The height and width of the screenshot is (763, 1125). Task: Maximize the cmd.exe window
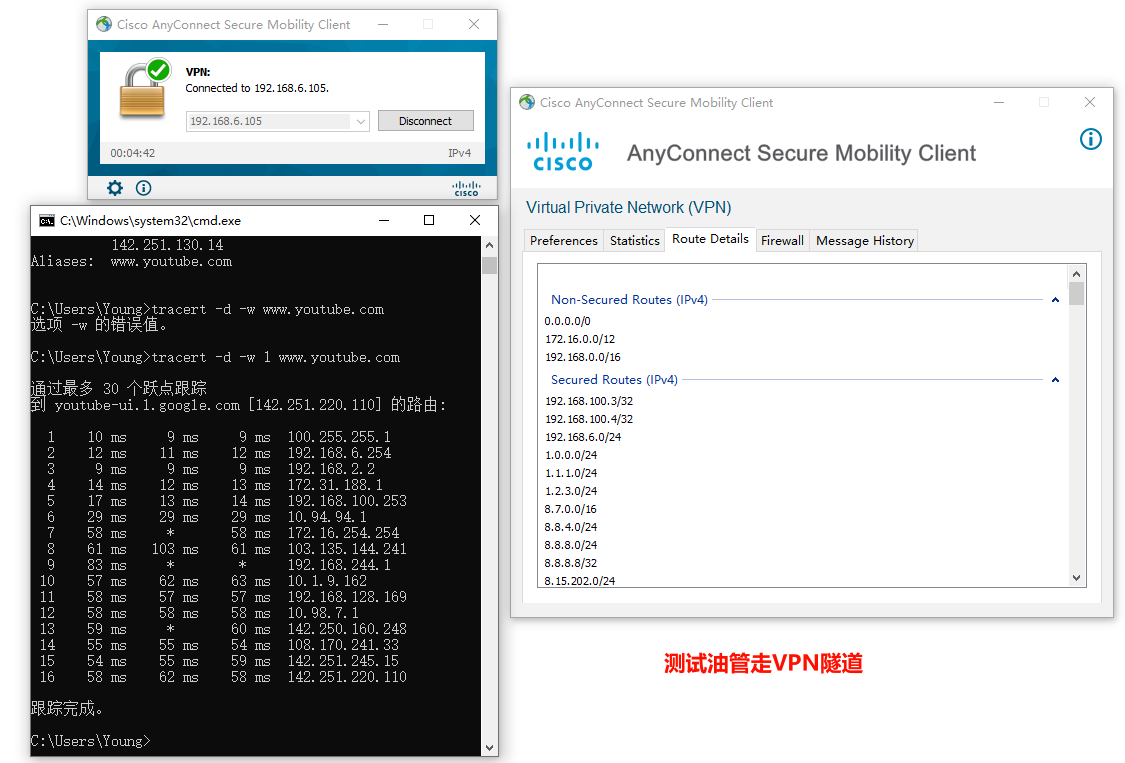pyautogui.click(x=429, y=220)
